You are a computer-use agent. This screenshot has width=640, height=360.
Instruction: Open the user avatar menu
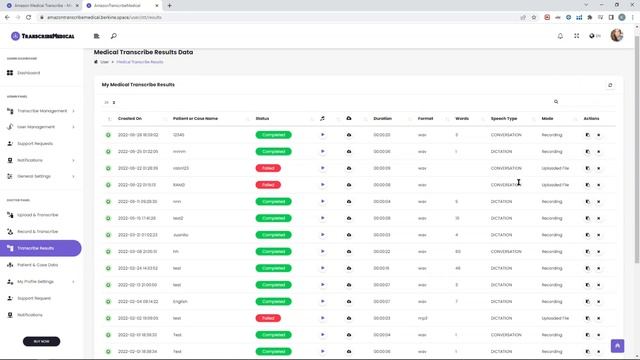616,36
